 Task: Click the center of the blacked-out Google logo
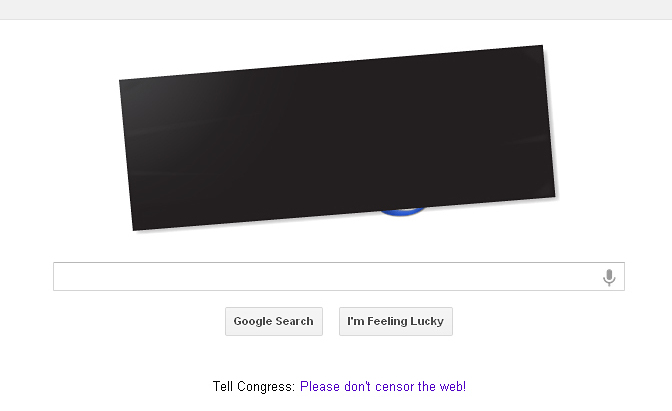pos(337,138)
